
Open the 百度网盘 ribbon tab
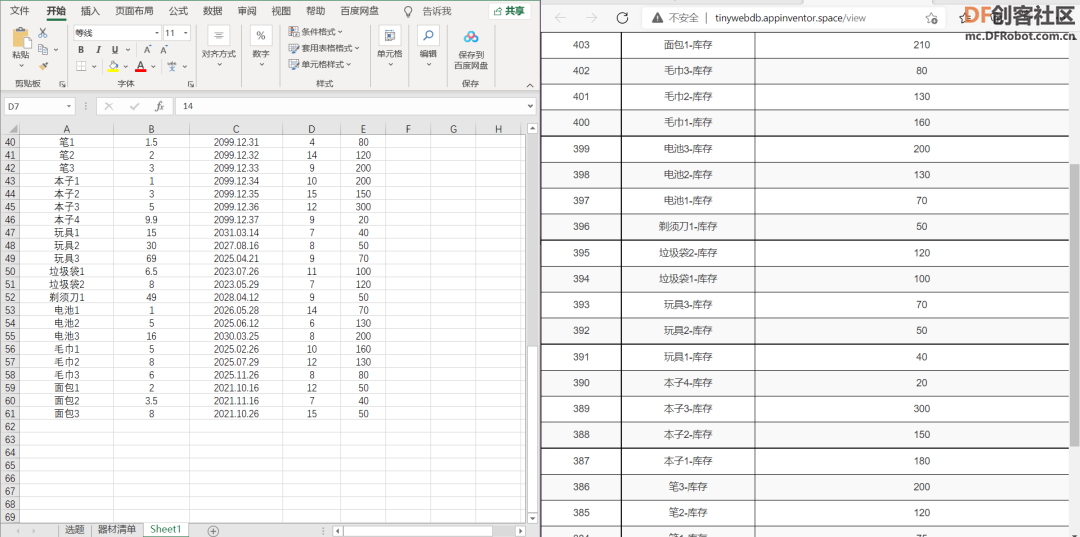coord(360,11)
